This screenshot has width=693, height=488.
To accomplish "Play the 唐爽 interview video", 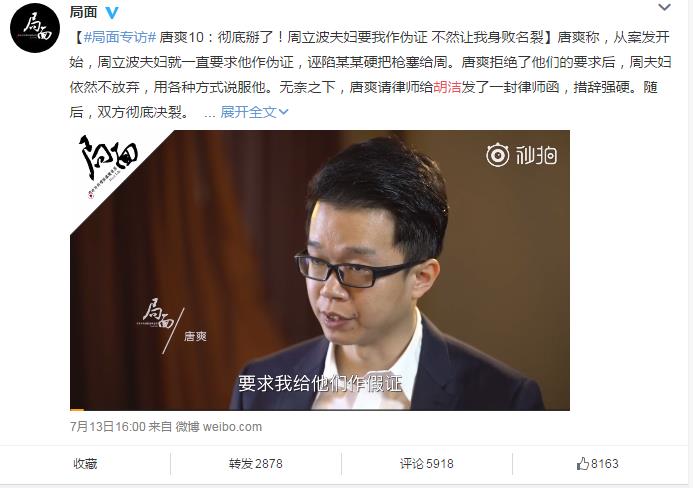I will pos(320,270).
